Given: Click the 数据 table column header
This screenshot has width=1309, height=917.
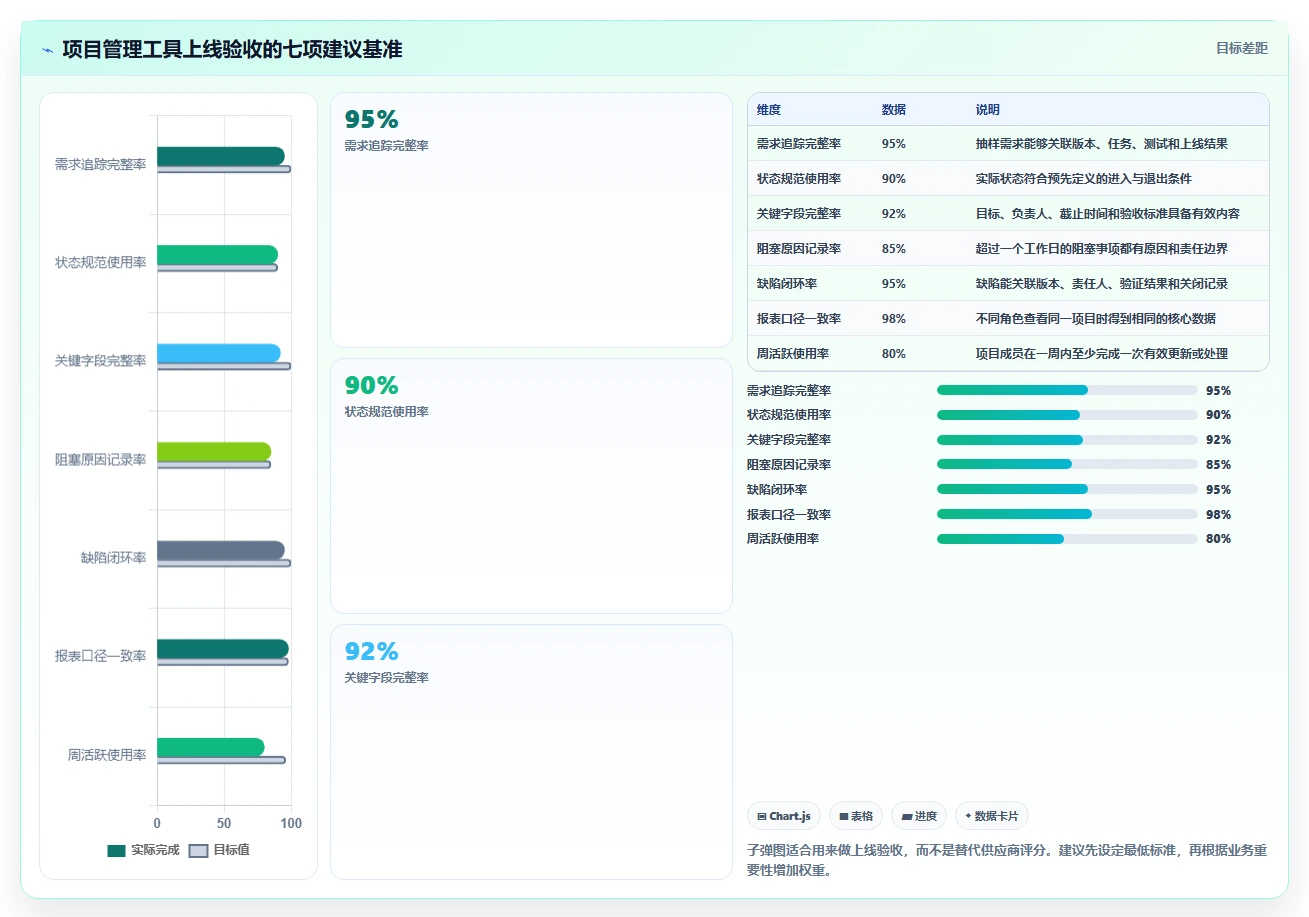Looking at the screenshot, I should [x=894, y=109].
